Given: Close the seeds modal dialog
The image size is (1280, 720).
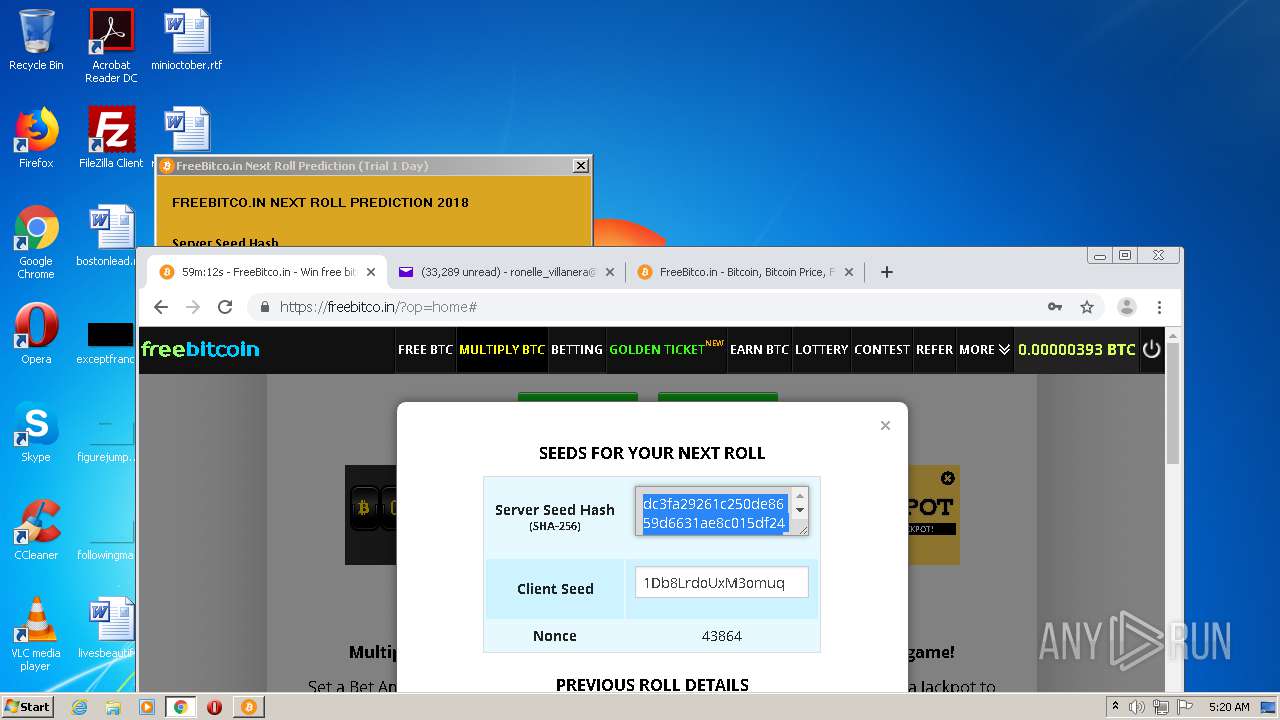Looking at the screenshot, I should click(885, 425).
